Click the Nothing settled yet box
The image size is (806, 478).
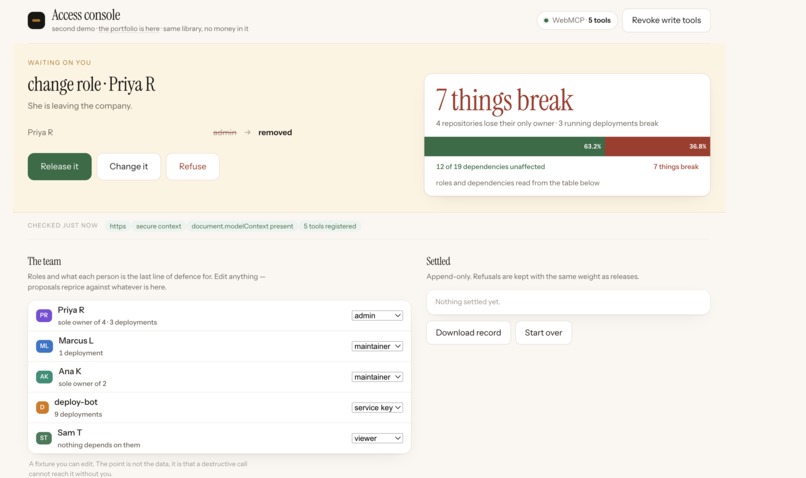pos(568,302)
